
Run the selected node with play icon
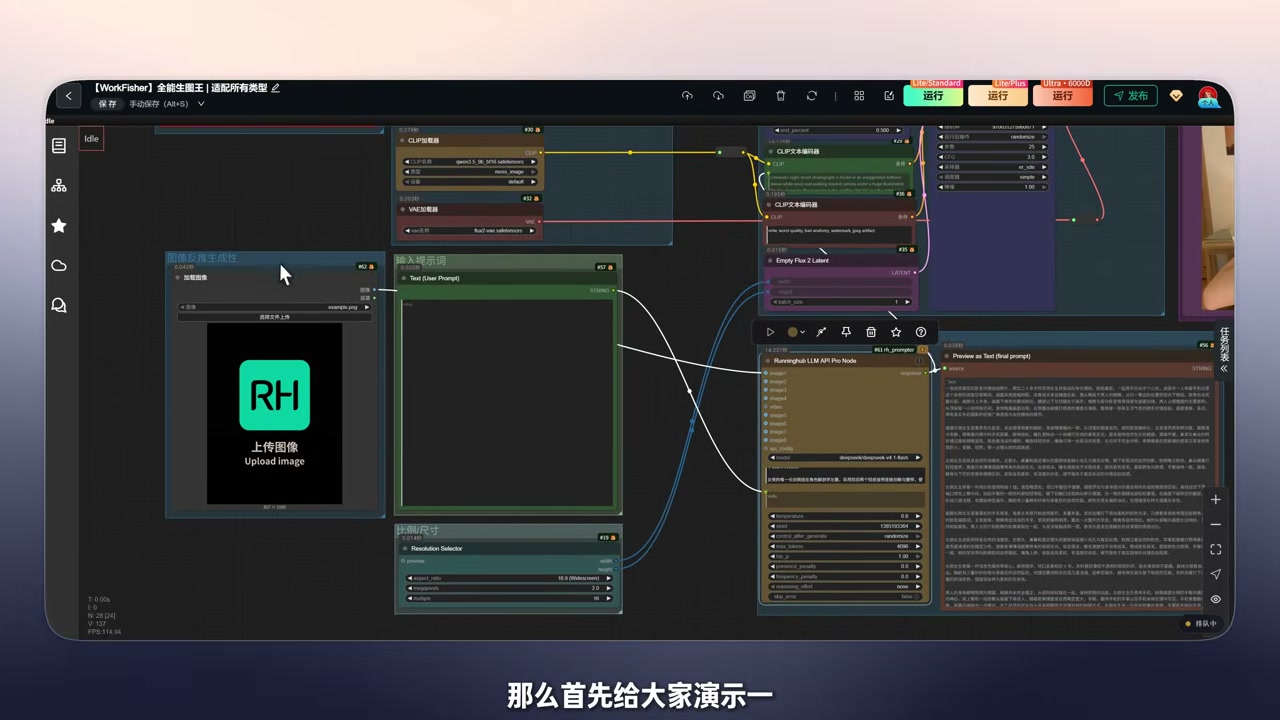[x=770, y=332]
